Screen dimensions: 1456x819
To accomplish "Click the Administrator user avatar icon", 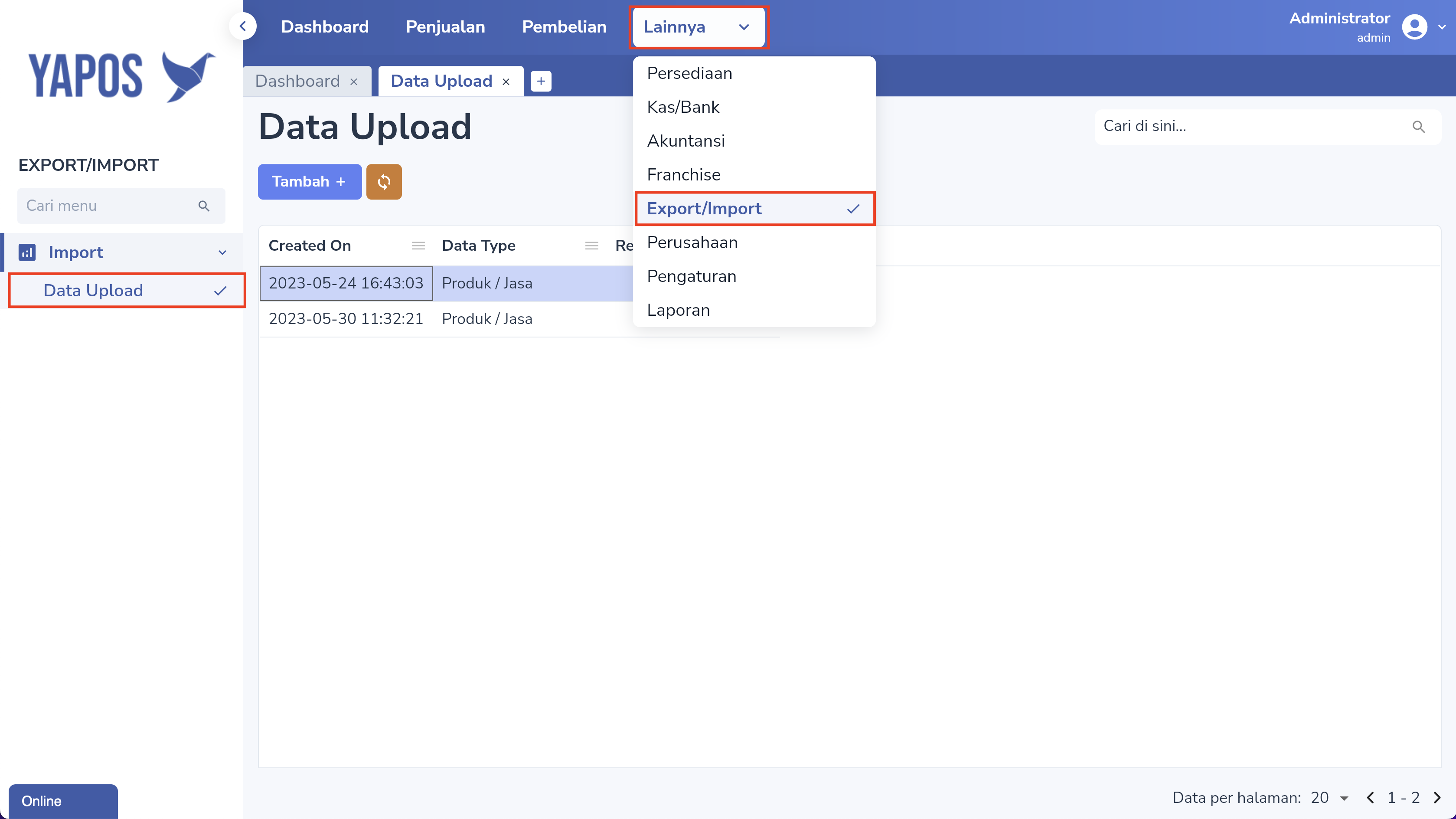I will (1414, 27).
